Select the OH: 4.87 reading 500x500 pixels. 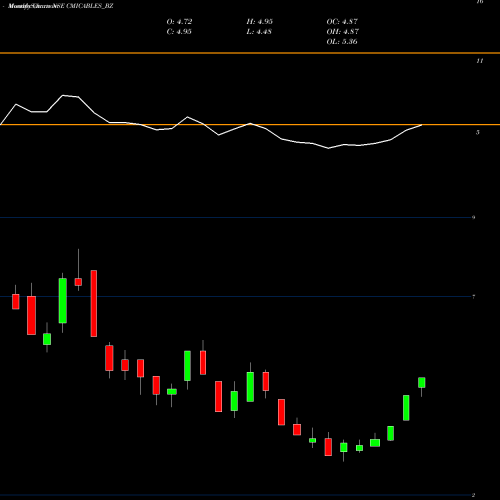(x=343, y=32)
